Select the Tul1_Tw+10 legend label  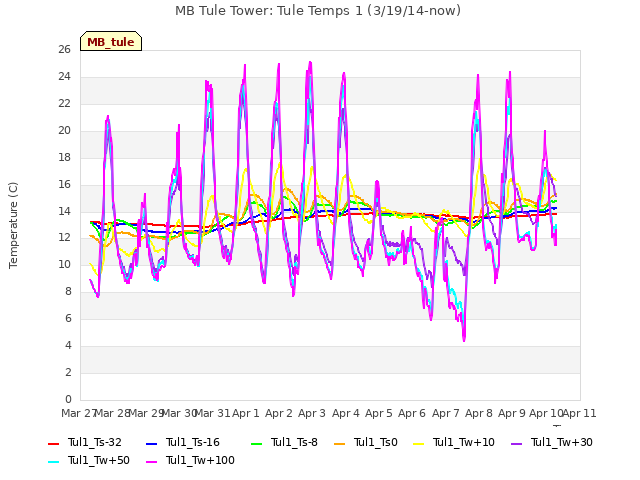[464, 442]
